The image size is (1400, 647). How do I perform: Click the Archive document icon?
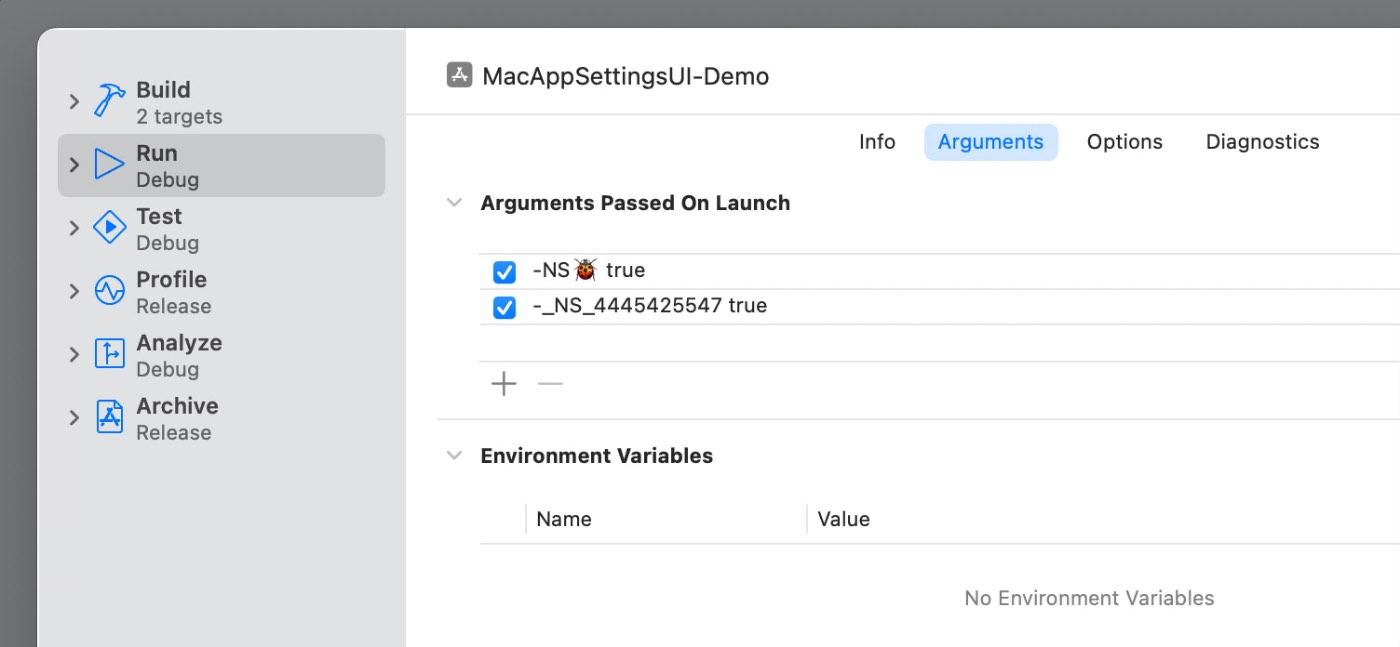pyautogui.click(x=109, y=417)
